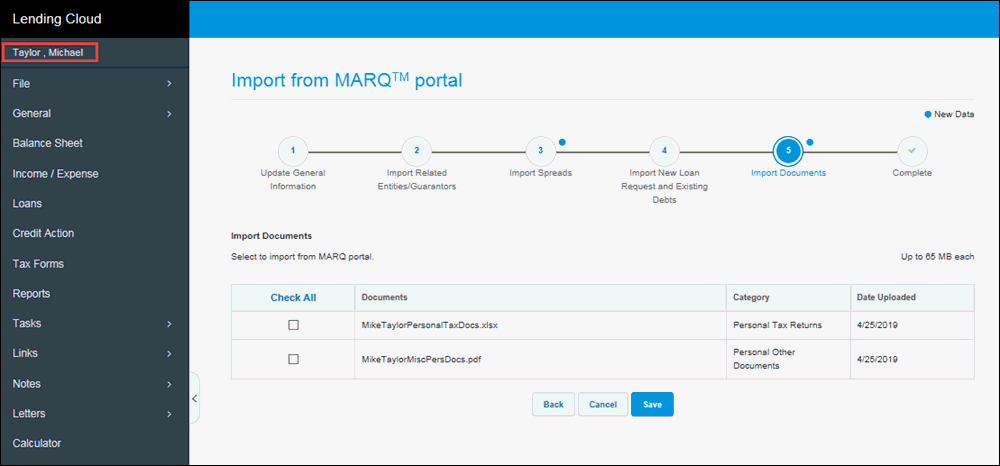1000x466 pixels.
Task: Click the Cancel button
Action: 603,404
